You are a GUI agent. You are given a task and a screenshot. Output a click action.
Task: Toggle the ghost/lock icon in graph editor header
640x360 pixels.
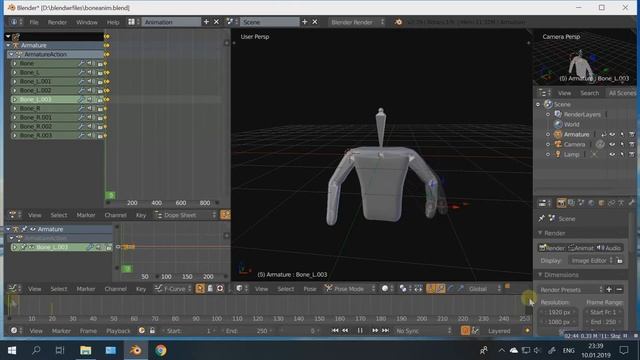(210, 289)
